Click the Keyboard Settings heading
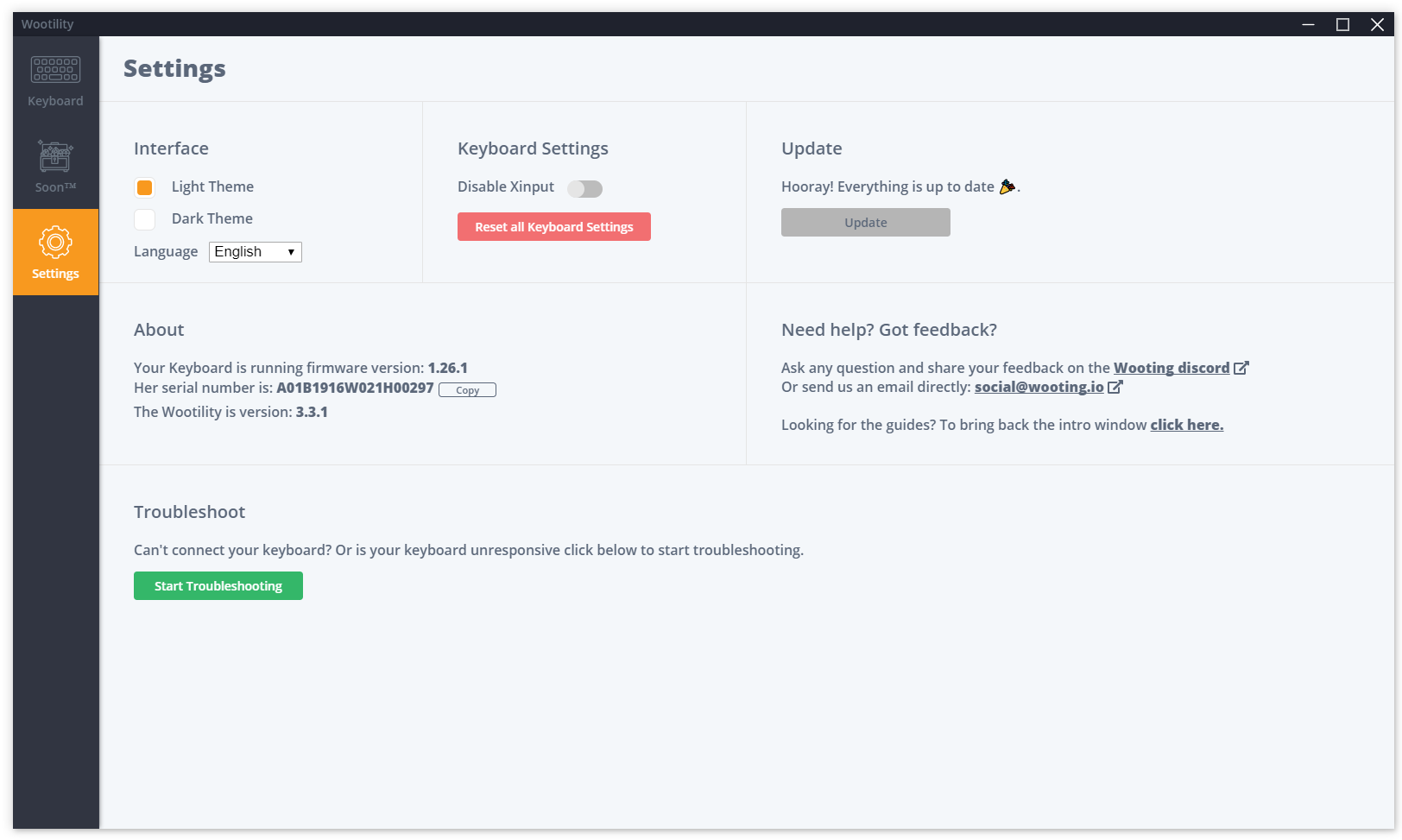Screen dimensions: 1402x840 [533, 148]
